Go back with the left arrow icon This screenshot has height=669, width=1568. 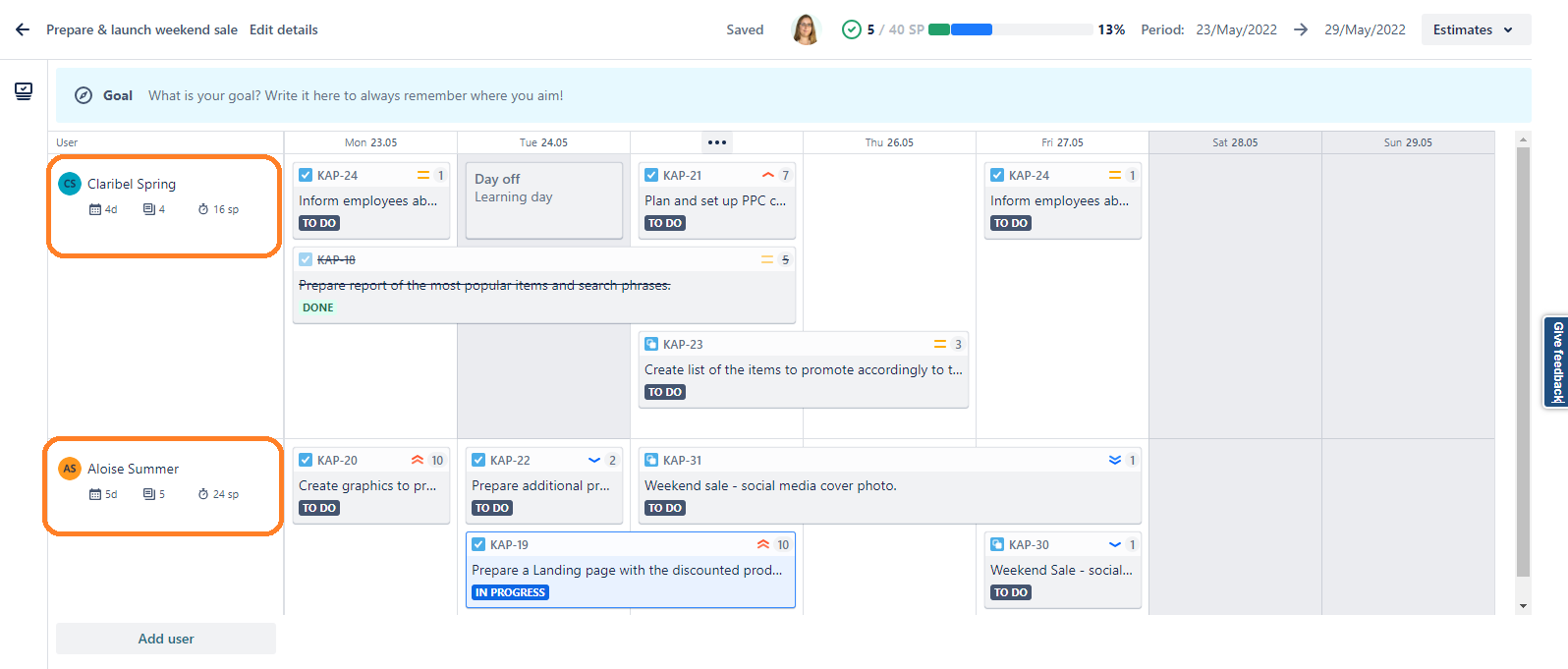point(23,29)
